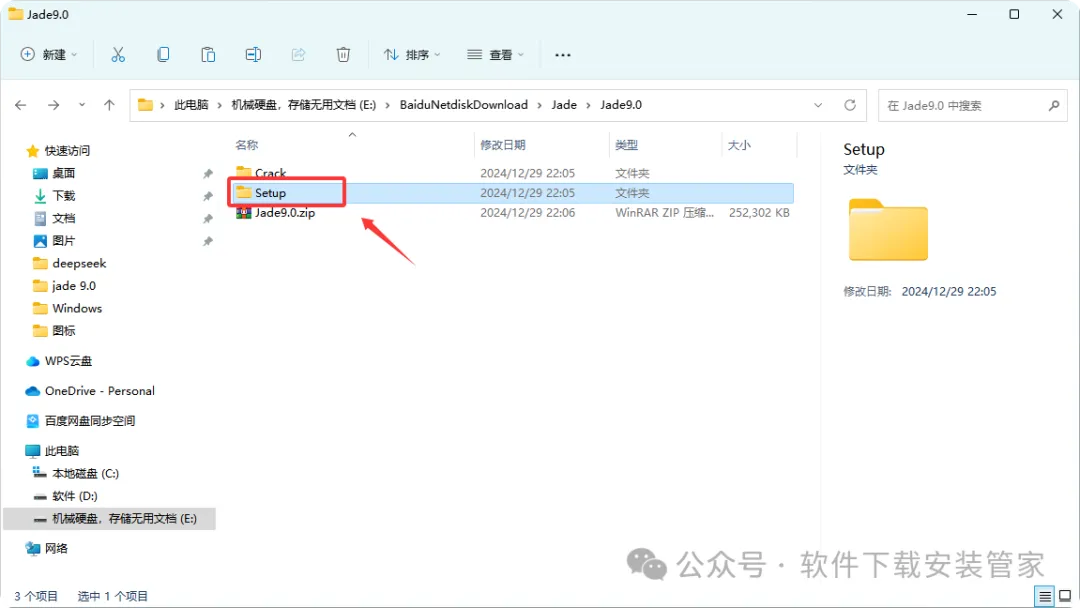Screen dimensions: 1080x608
Task: Open 桌面 in quick access
Action: [x=63, y=173]
